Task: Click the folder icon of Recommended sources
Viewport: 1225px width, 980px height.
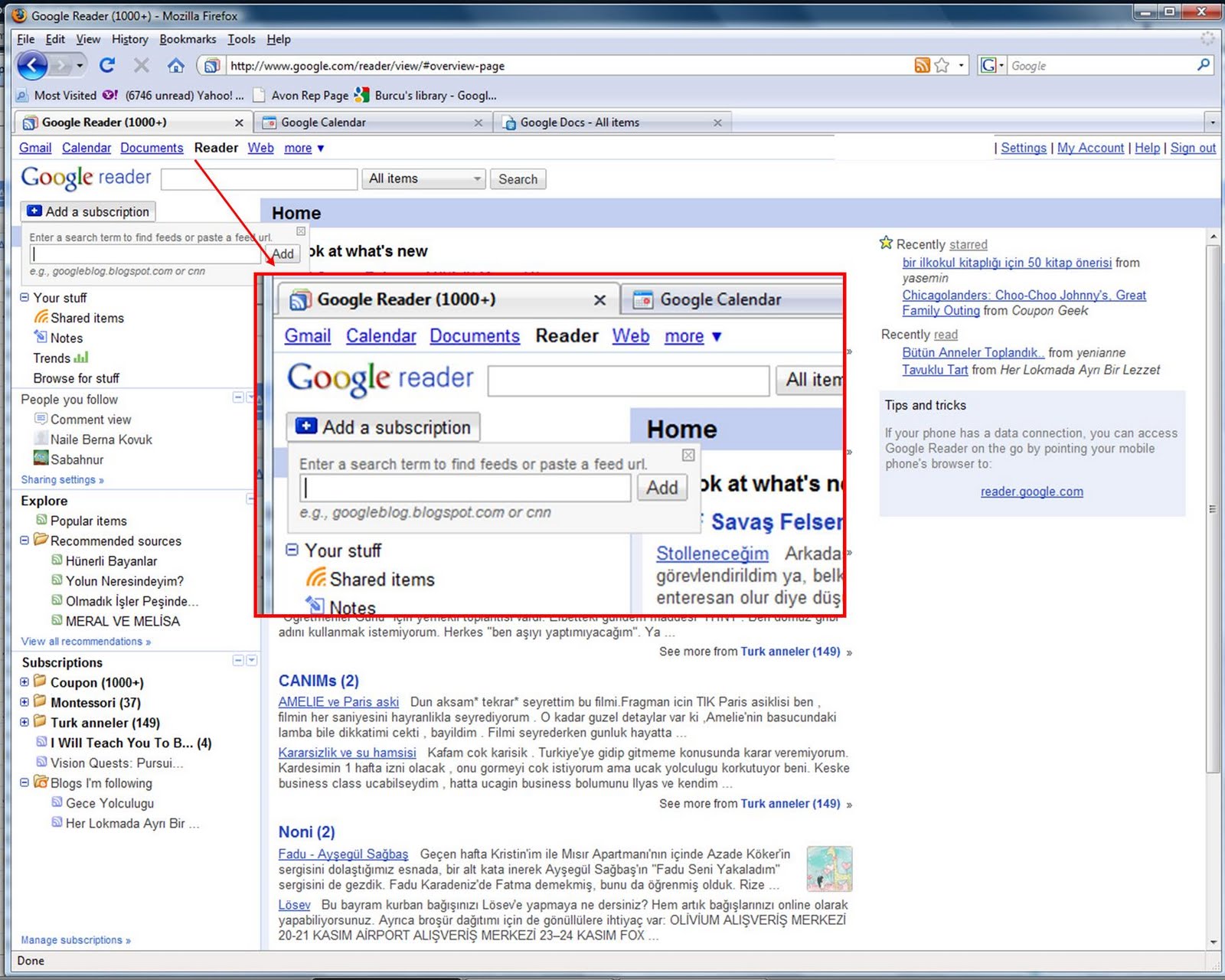Action: point(41,540)
